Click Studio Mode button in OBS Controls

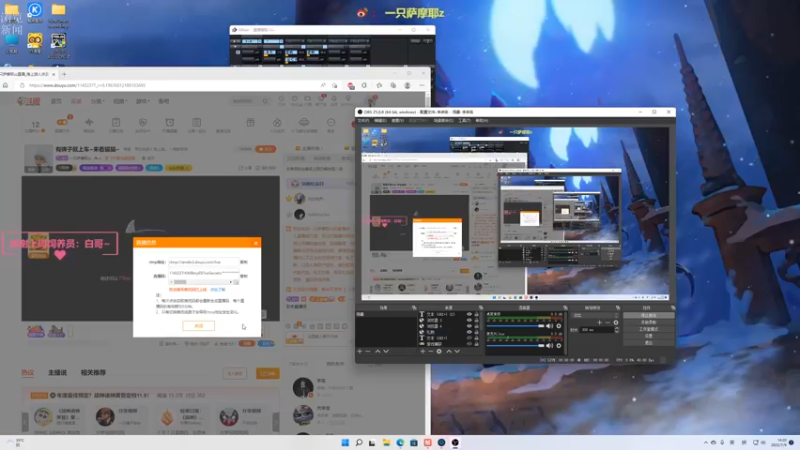(648, 329)
